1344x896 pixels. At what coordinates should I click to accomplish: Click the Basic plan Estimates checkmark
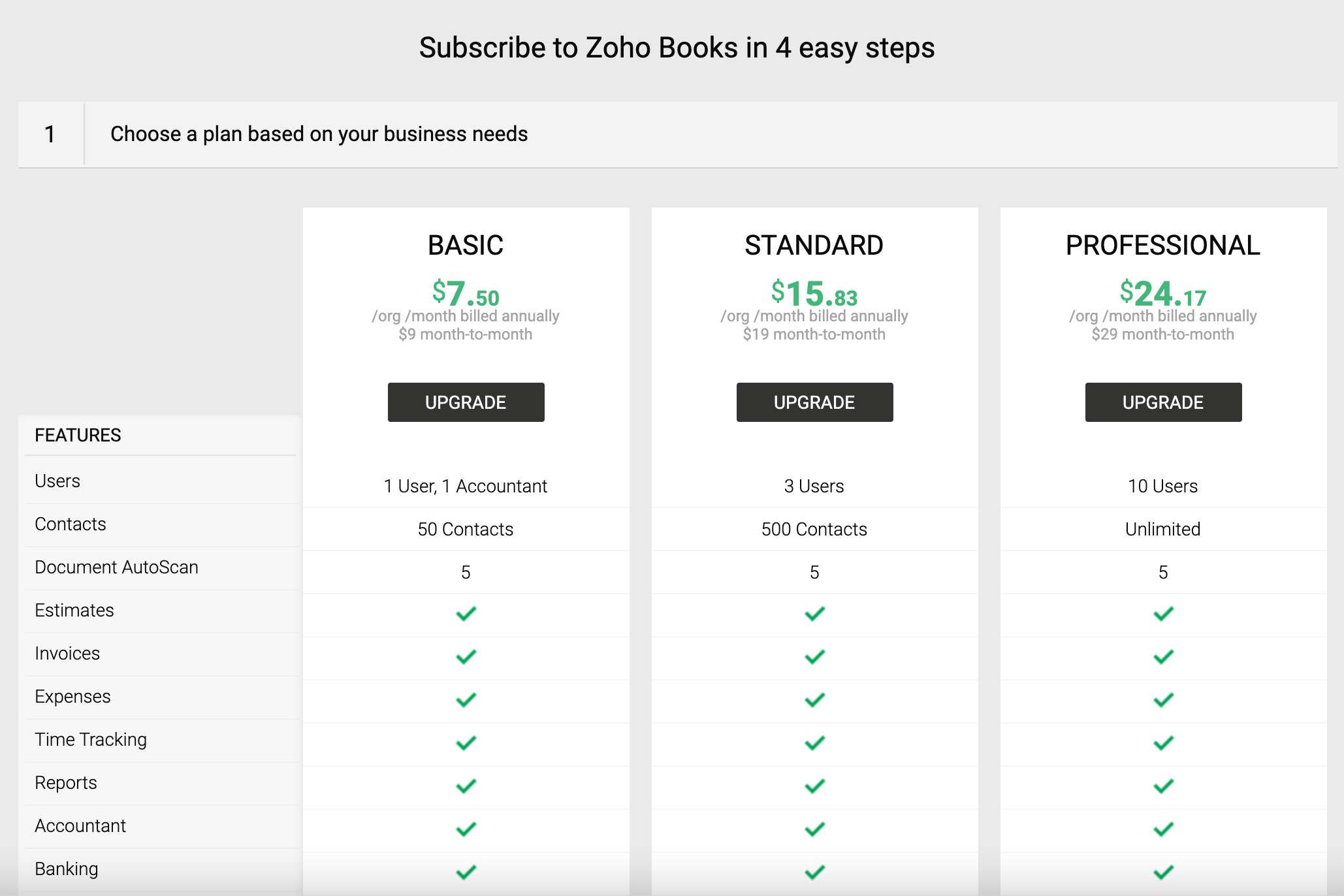coord(466,614)
